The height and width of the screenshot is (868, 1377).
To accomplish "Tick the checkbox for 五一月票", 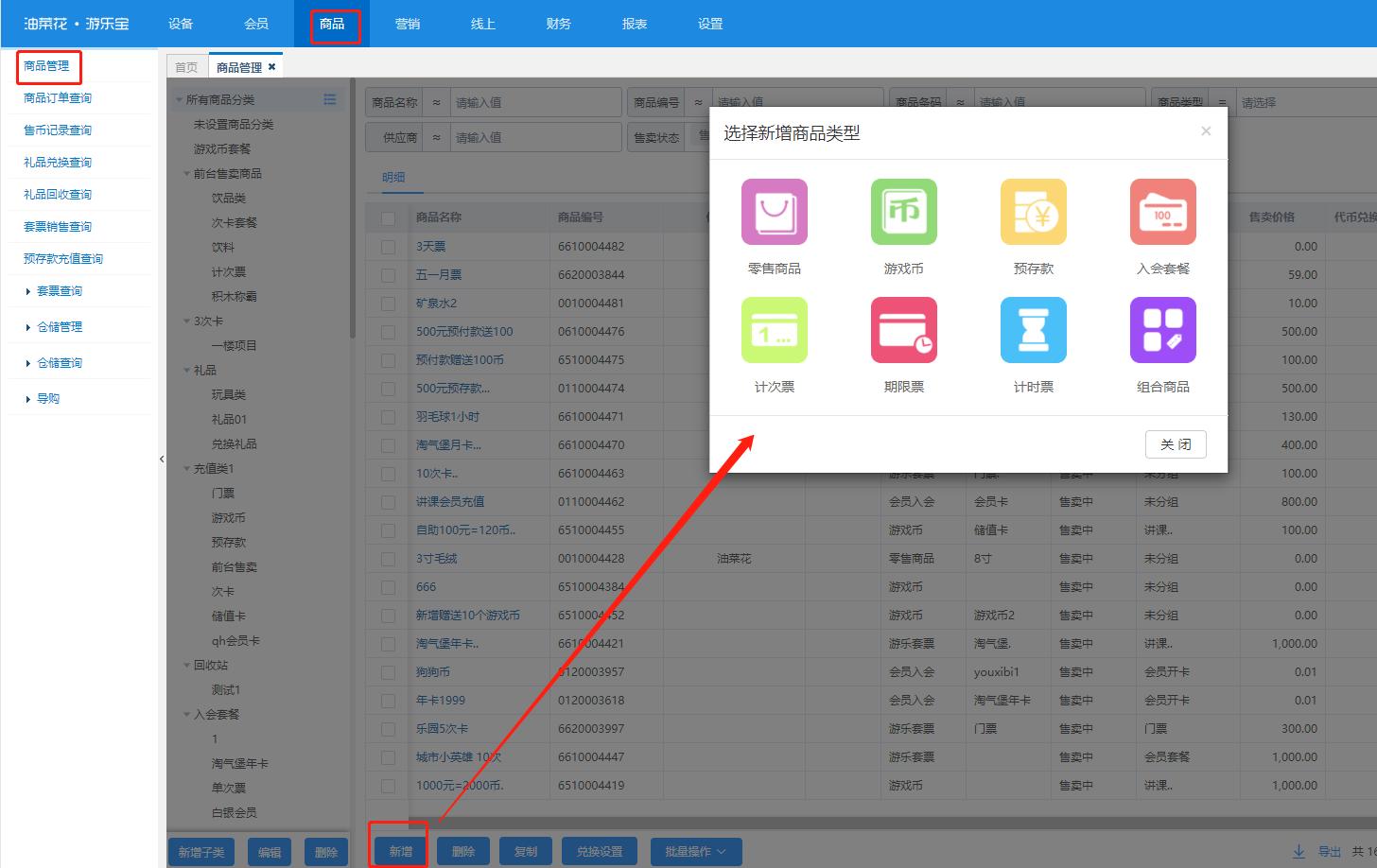I will pos(388,275).
